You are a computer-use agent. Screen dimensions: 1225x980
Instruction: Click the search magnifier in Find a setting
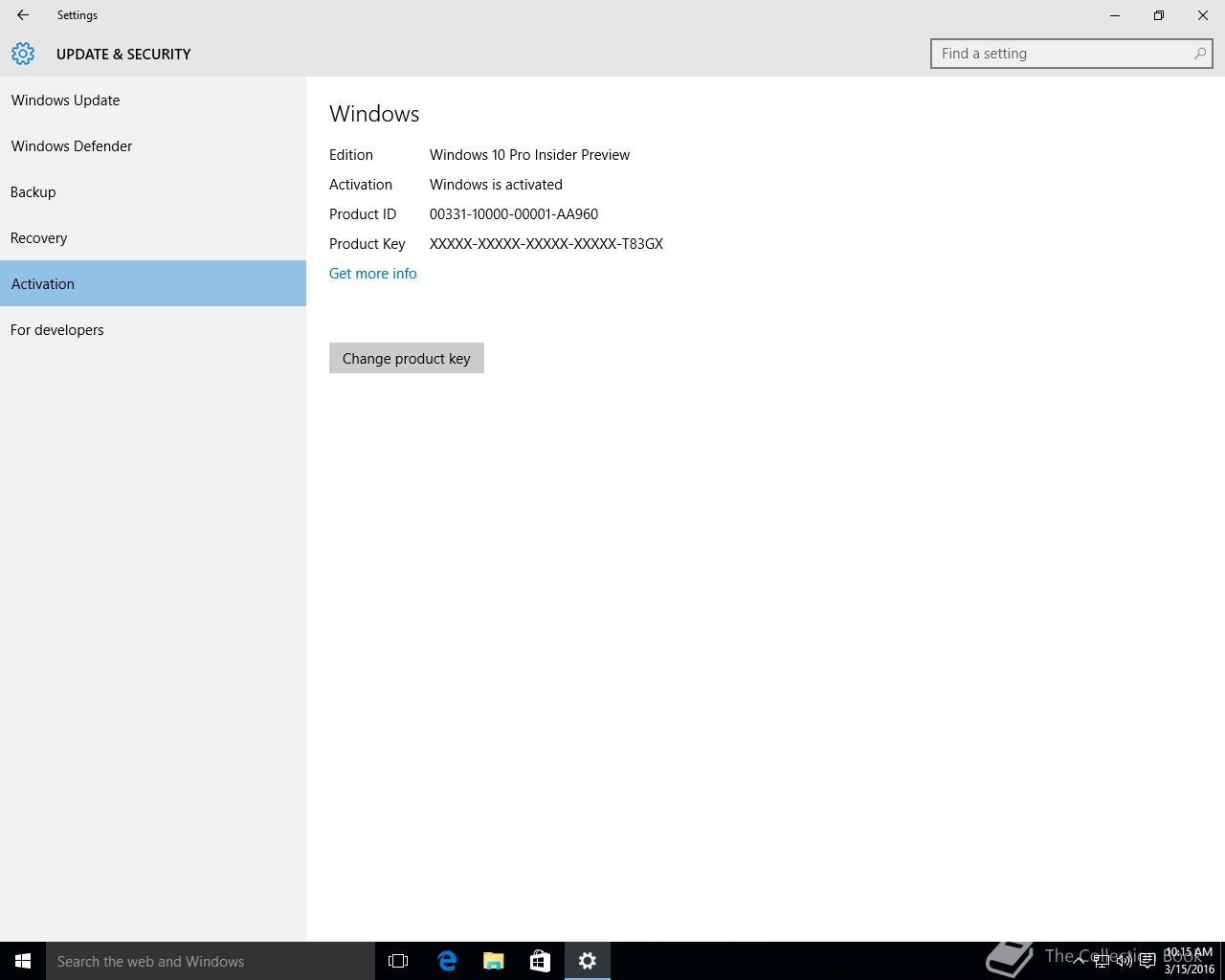(x=1199, y=54)
